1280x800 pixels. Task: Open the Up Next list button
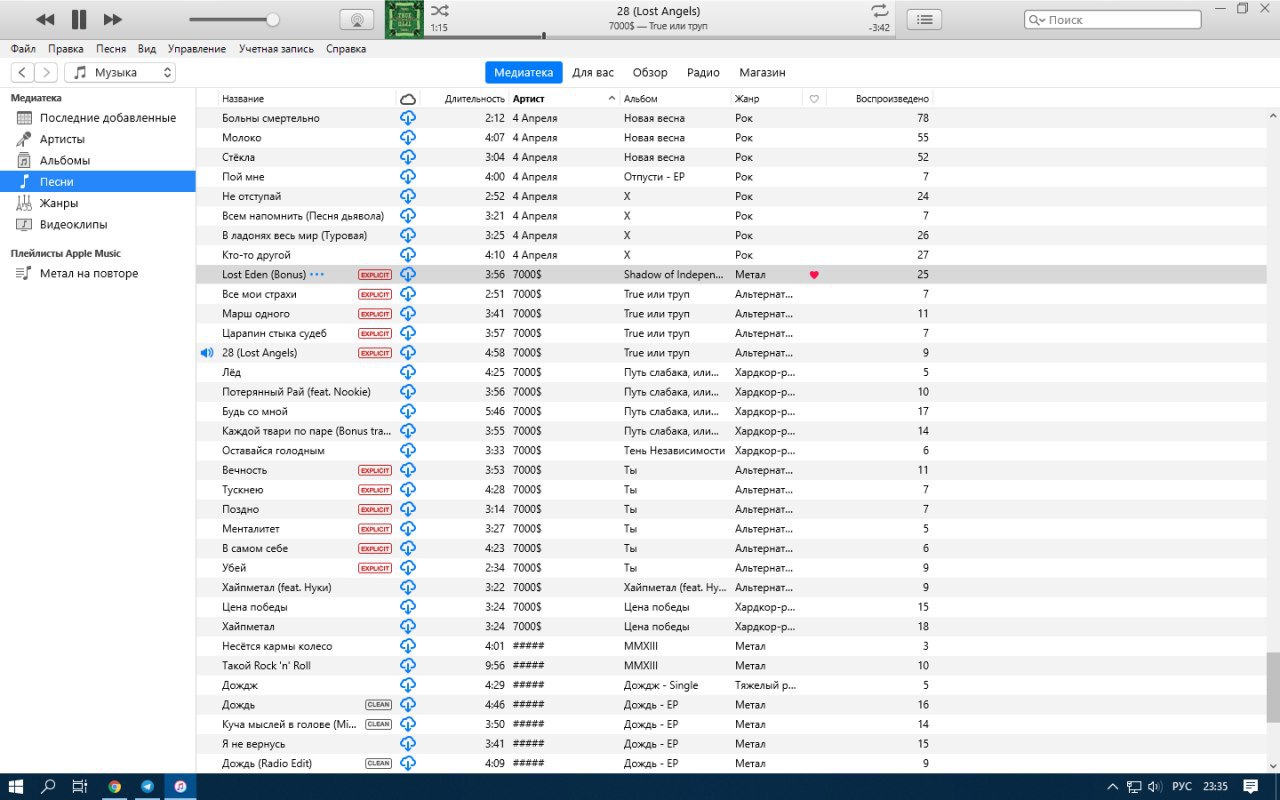924,19
